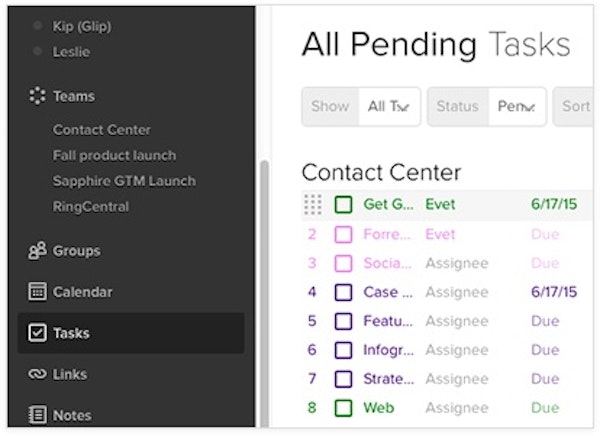Click the drag handle beside first task

click(313, 205)
